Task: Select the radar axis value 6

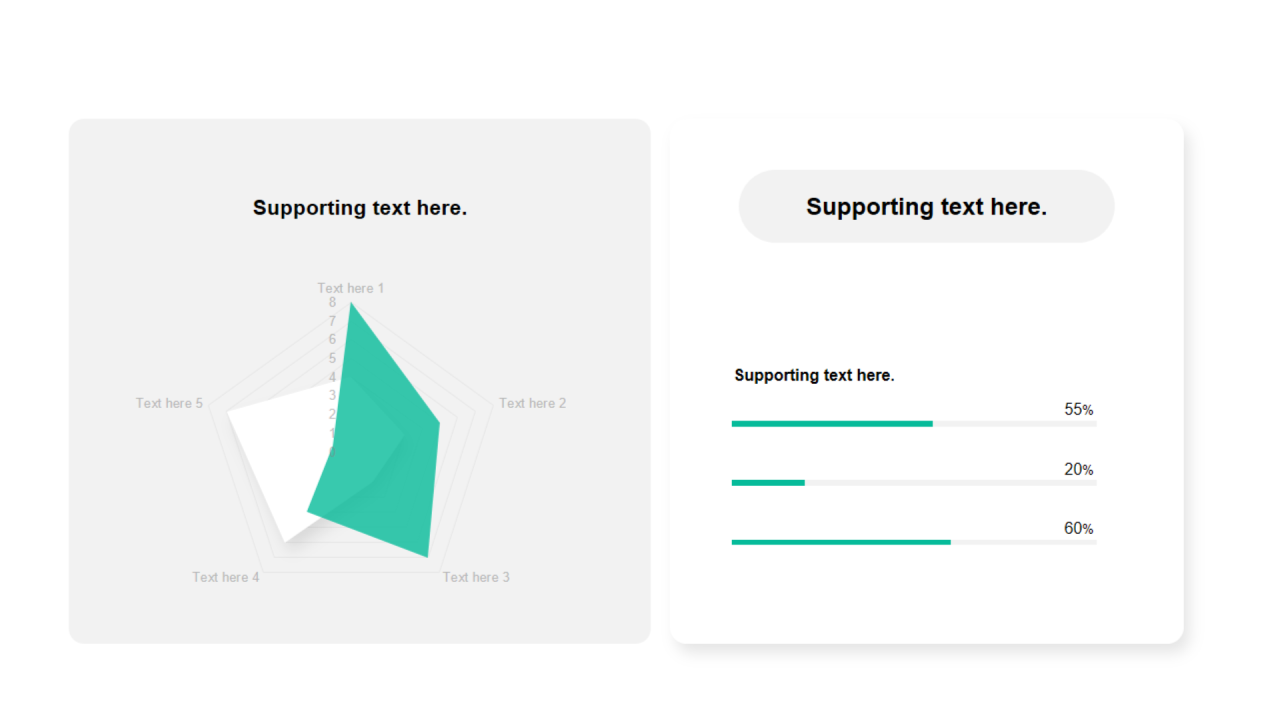Action: click(332, 339)
